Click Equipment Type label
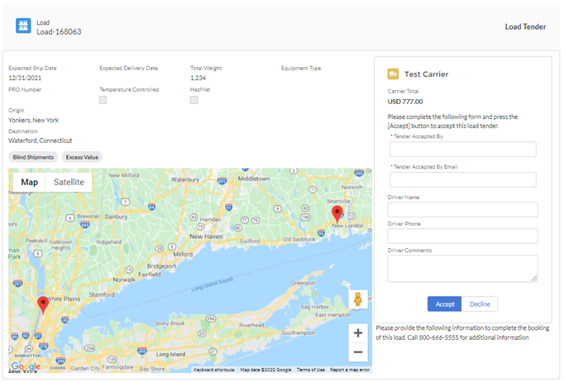This screenshot has height=382, width=564. click(301, 68)
